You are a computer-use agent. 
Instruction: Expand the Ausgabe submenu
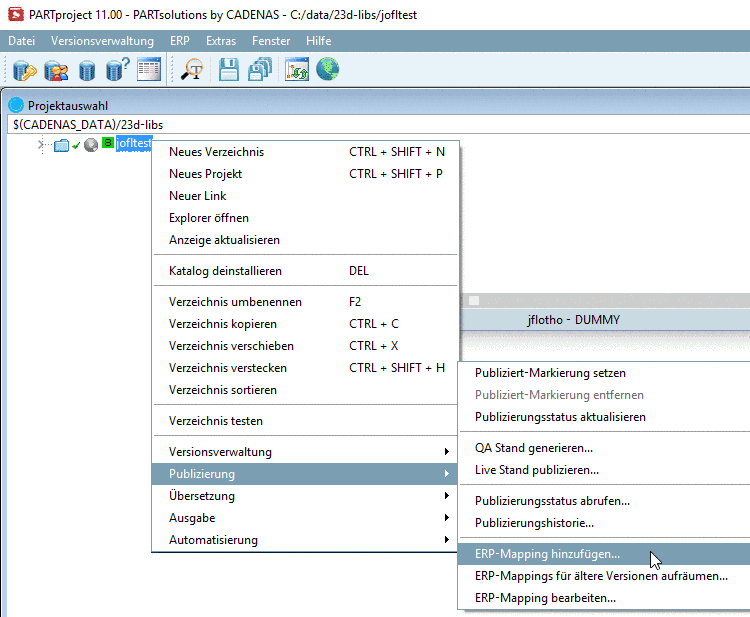[305, 518]
